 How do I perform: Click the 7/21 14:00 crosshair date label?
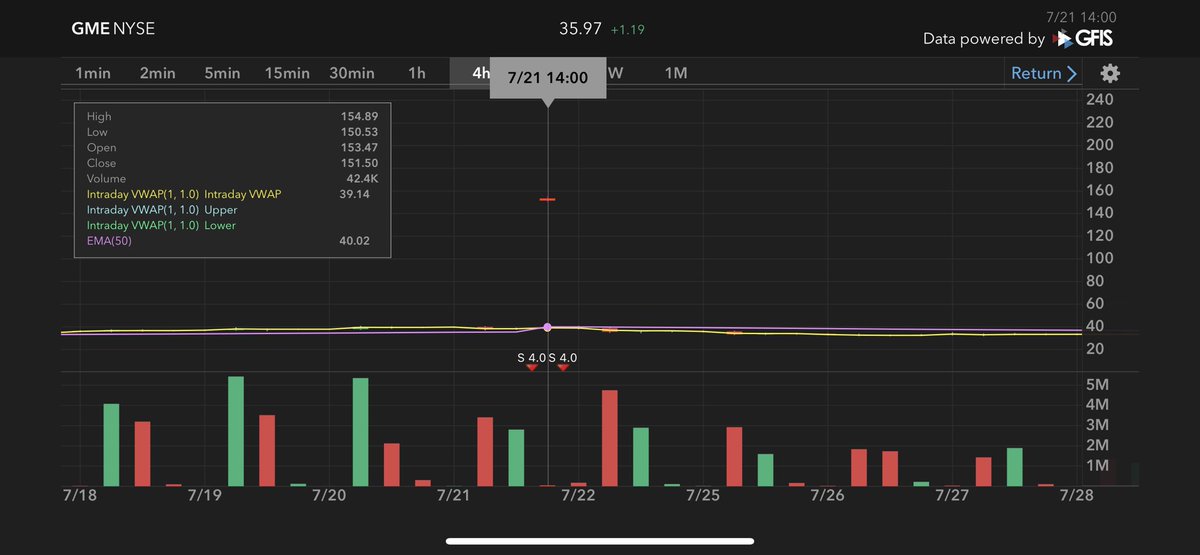547,77
